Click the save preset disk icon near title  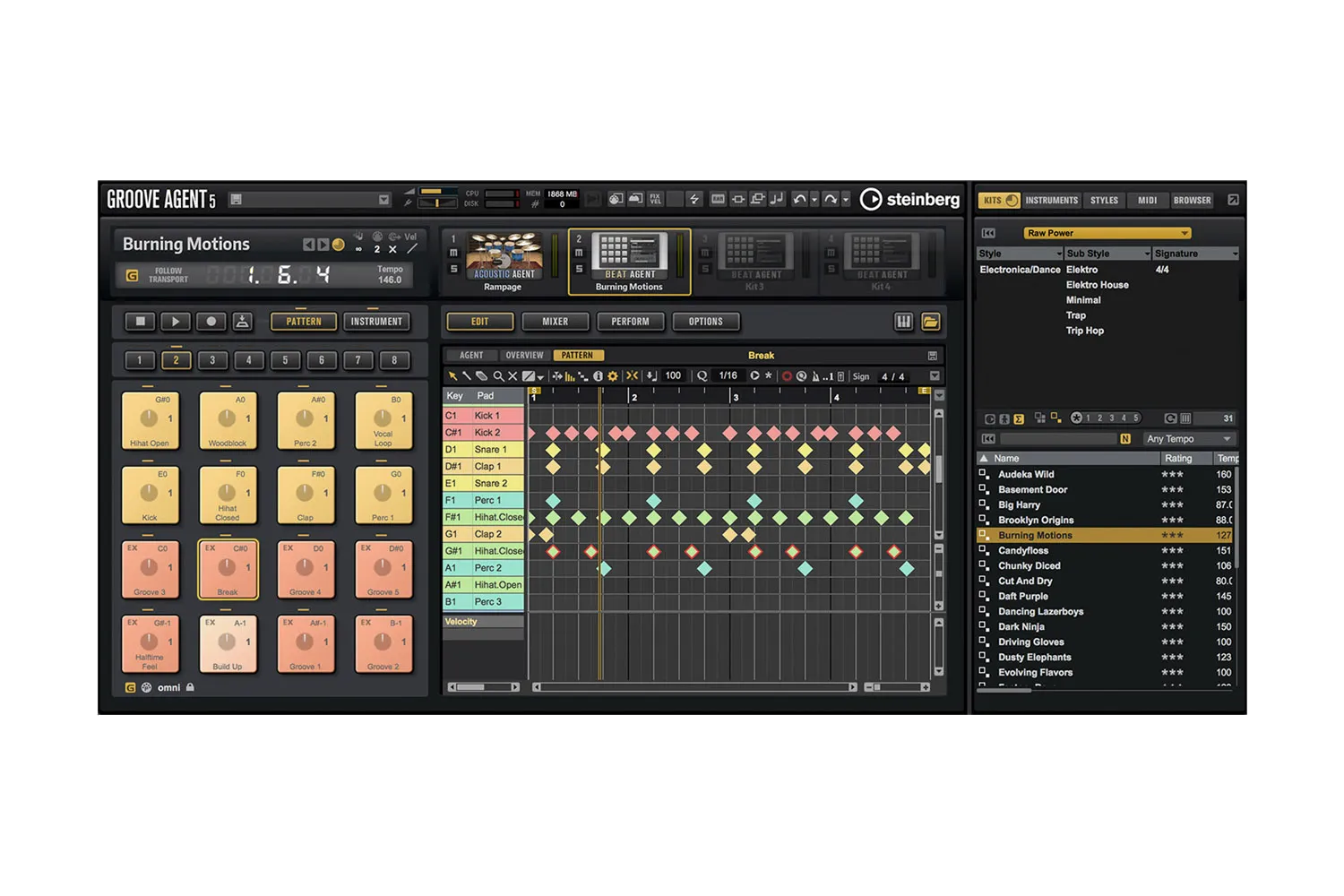(236, 200)
